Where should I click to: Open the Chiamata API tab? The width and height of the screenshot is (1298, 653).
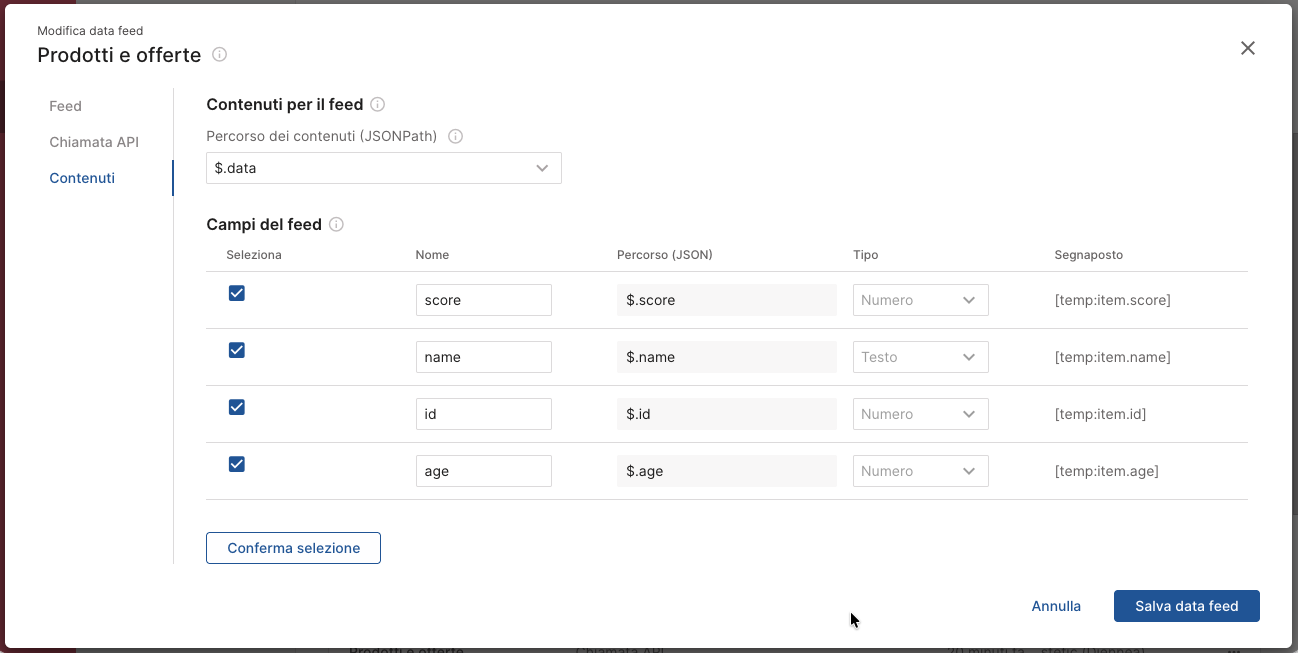click(x=94, y=142)
